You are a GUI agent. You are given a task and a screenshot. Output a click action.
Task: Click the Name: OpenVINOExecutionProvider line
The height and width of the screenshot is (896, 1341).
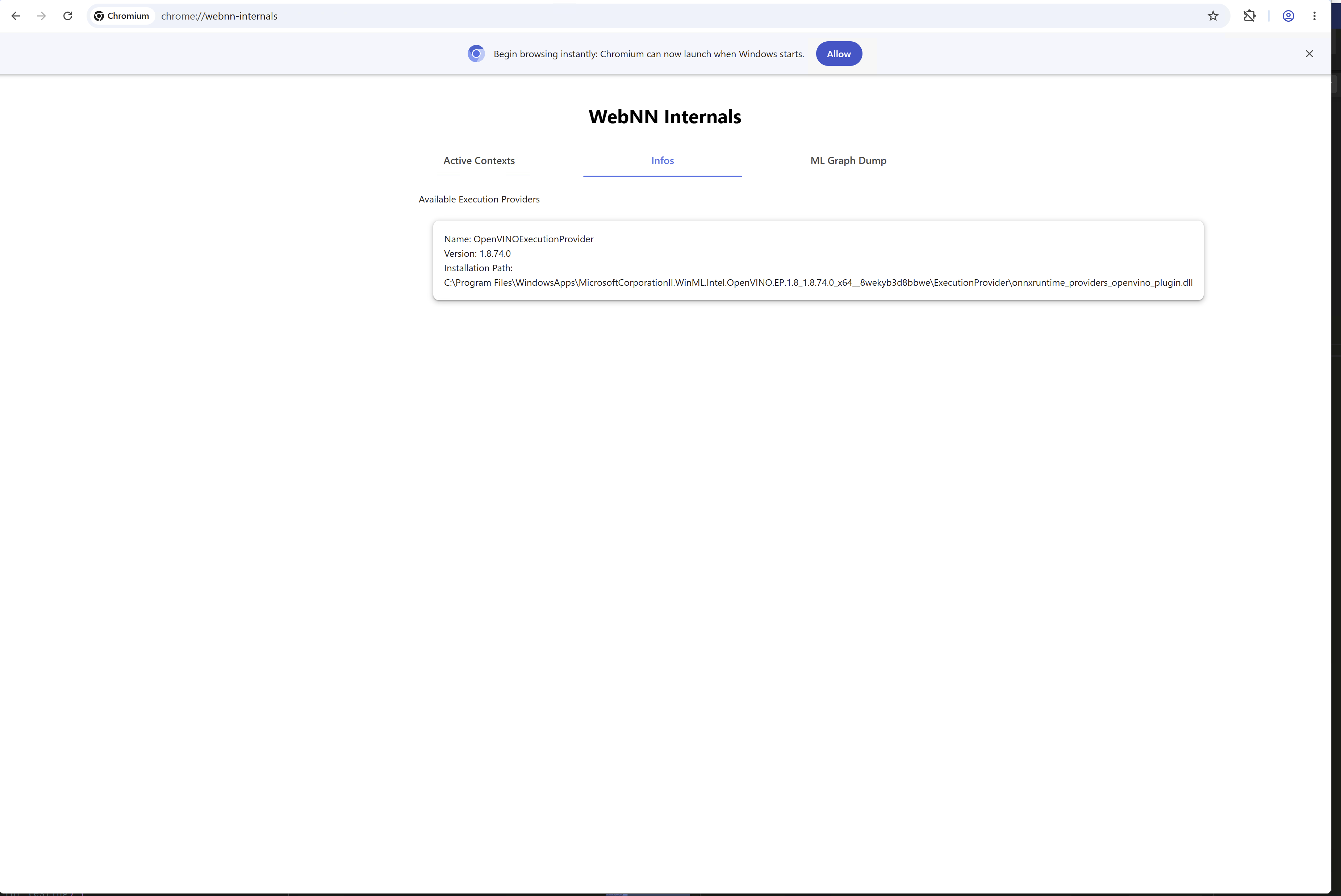pos(519,239)
